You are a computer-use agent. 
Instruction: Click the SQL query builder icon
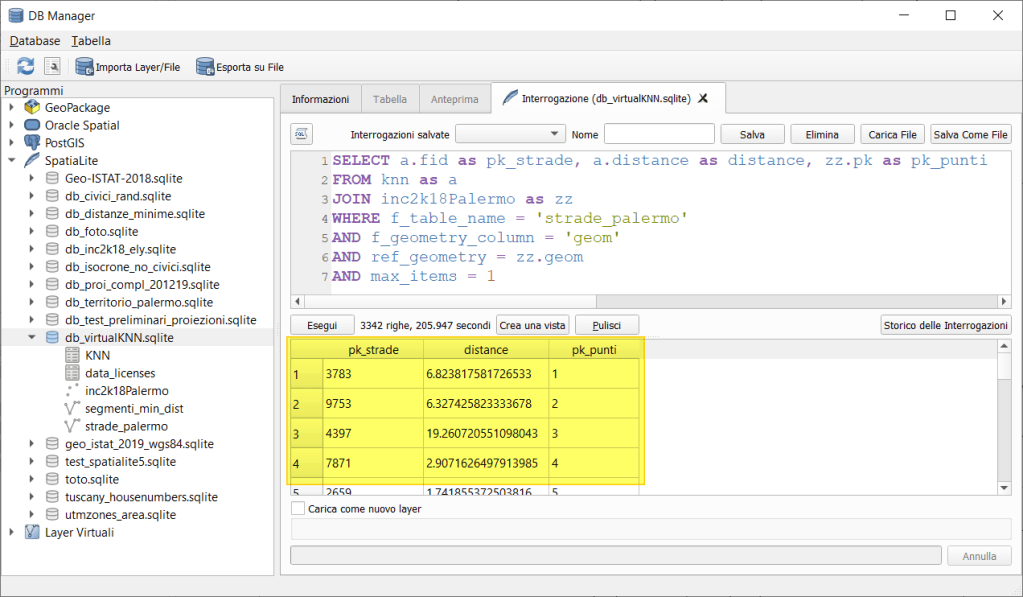click(x=302, y=134)
